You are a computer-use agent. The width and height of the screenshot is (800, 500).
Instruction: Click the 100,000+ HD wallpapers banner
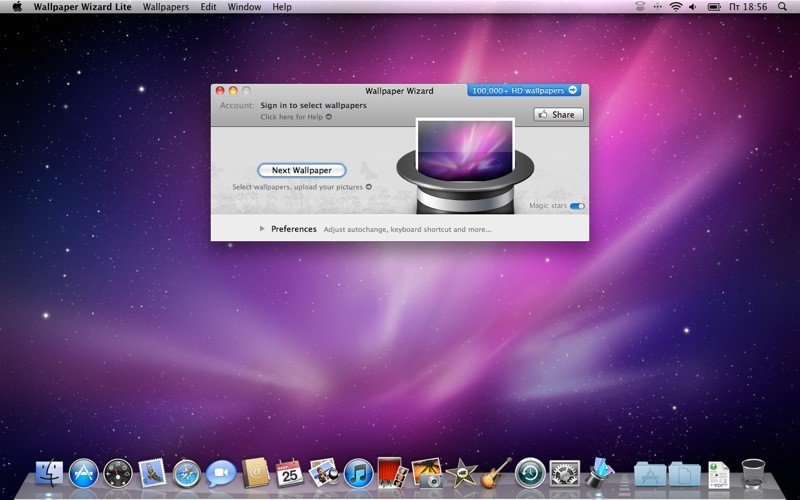[x=524, y=90]
